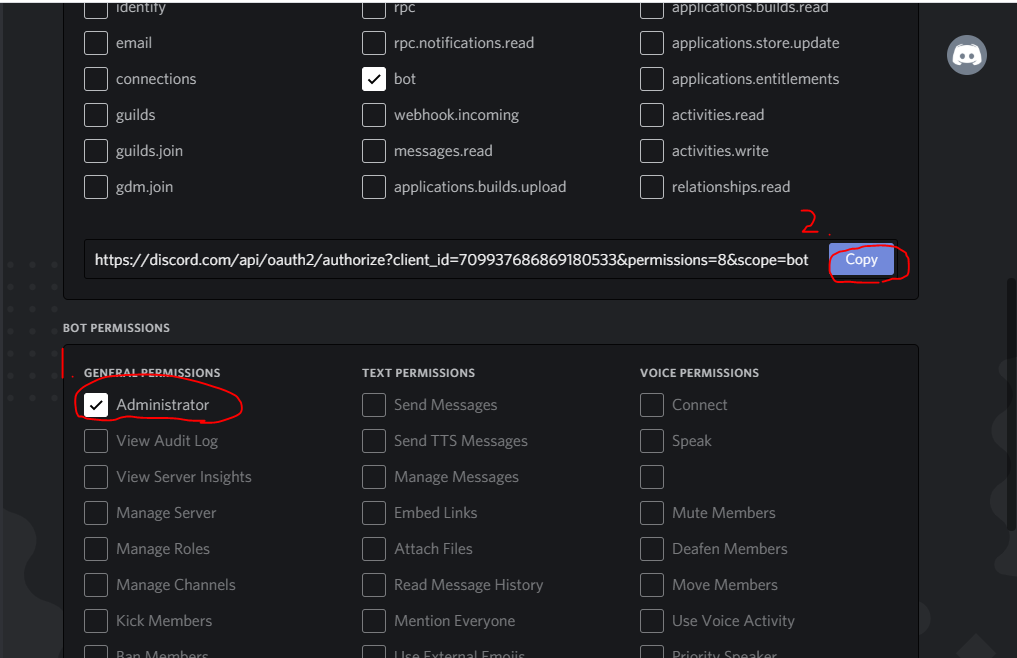Screen dimensions: 1017x658
Task: Check the Connect voice permission
Action: [x=652, y=405]
